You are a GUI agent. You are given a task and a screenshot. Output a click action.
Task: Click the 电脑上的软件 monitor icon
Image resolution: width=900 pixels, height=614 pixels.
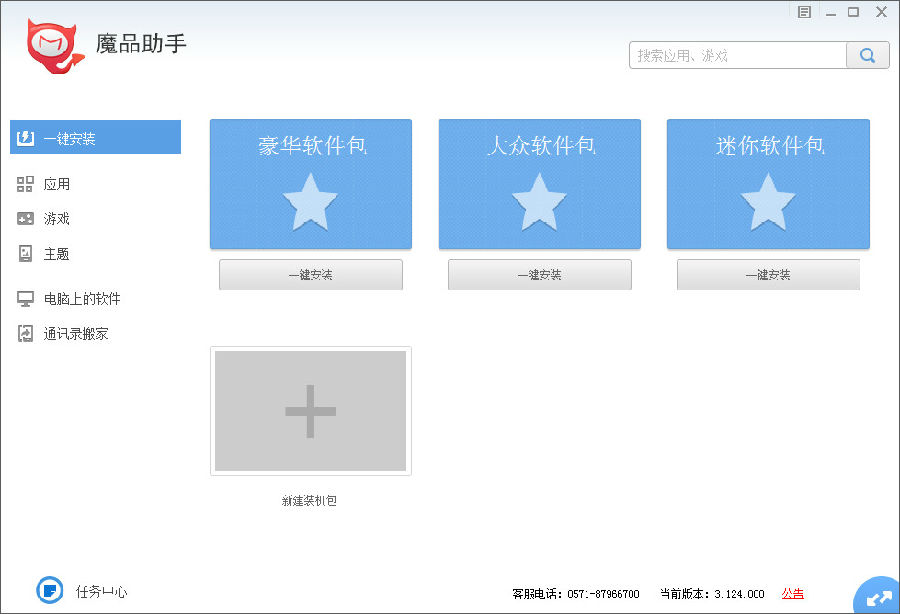pyautogui.click(x=25, y=299)
